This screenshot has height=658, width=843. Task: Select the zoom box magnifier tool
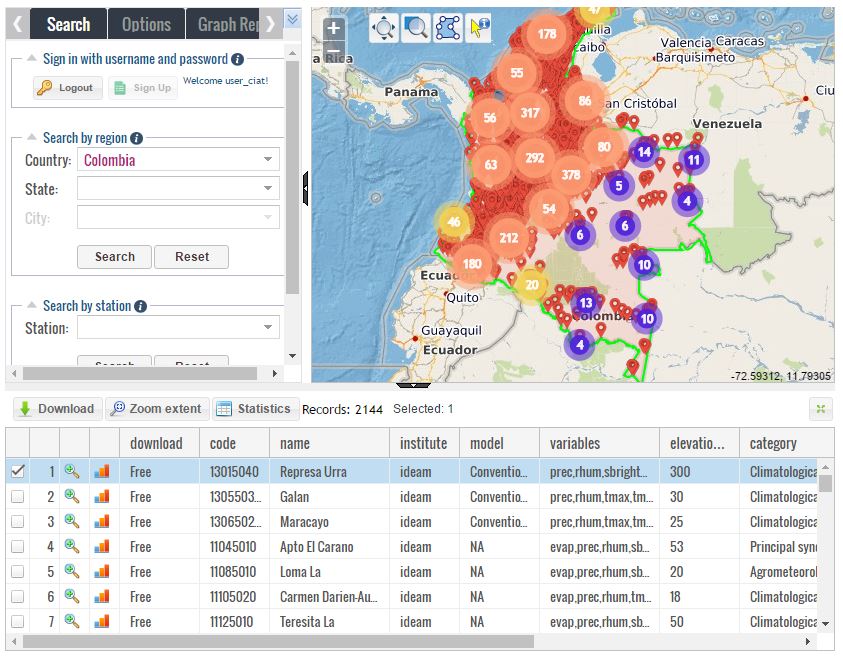coord(416,29)
